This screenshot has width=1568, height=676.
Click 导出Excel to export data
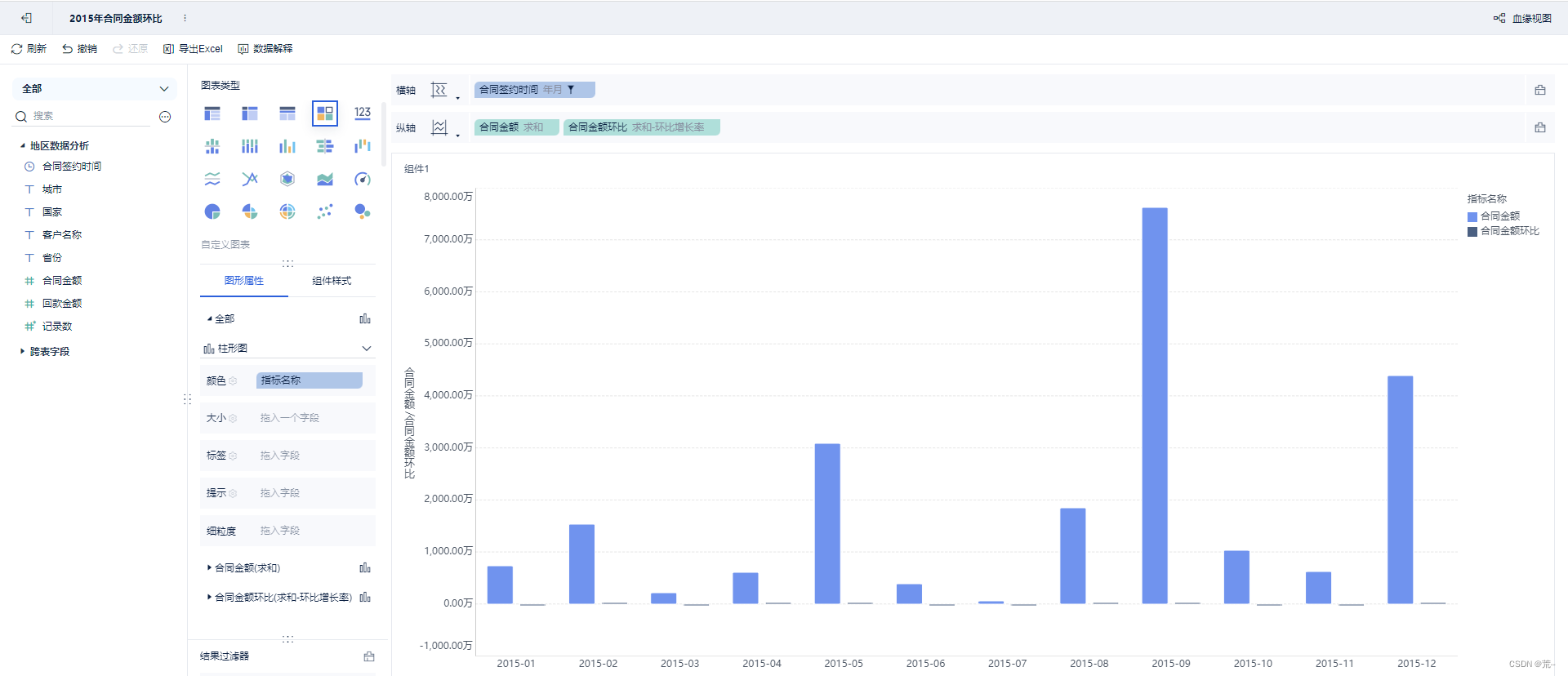pyautogui.click(x=193, y=49)
